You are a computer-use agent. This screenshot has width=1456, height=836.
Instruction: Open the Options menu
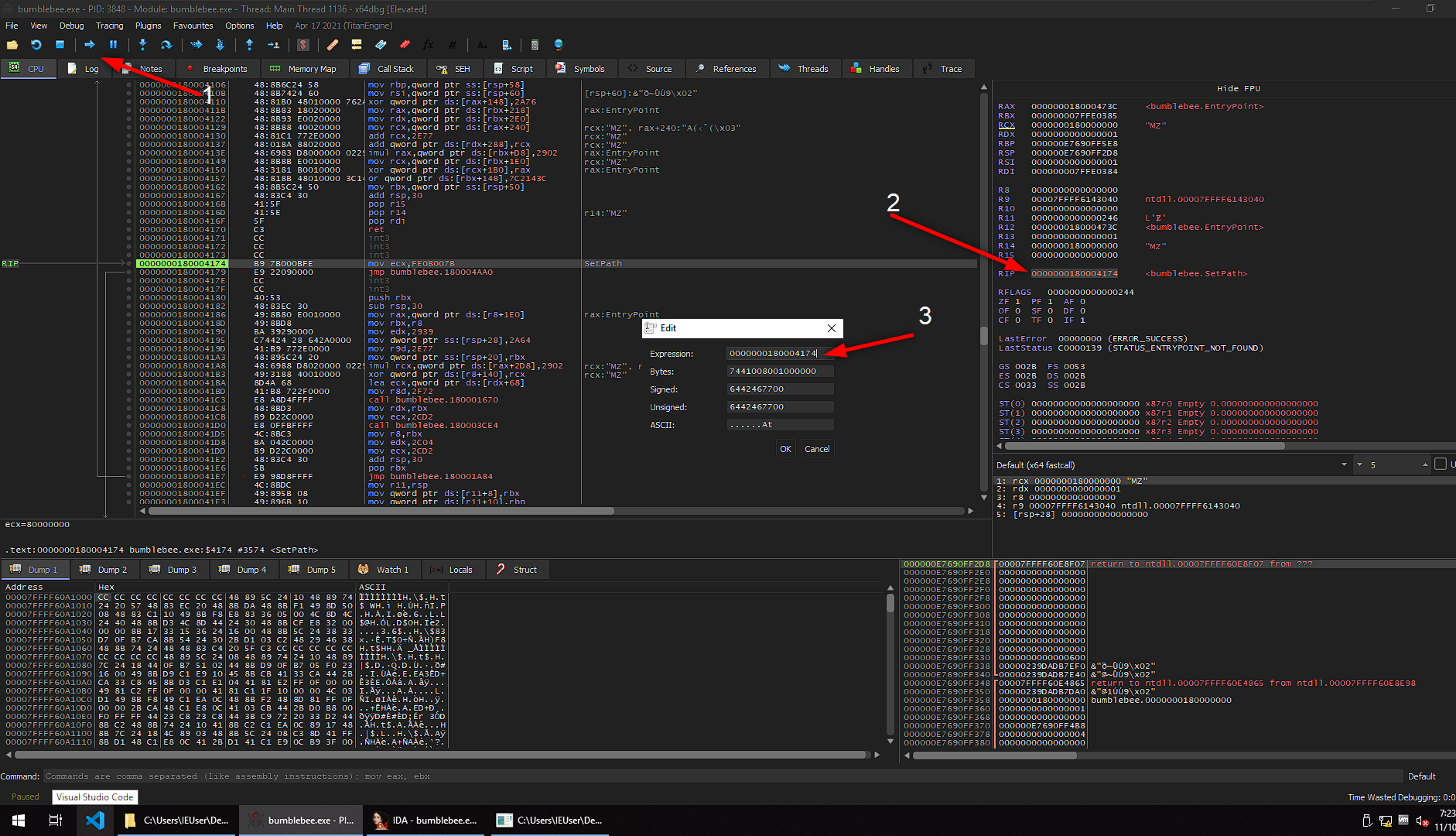pyautogui.click(x=240, y=26)
